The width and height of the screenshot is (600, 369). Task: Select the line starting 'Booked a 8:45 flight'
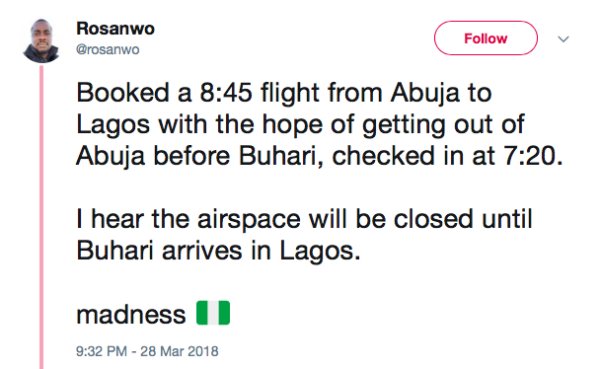284,93
